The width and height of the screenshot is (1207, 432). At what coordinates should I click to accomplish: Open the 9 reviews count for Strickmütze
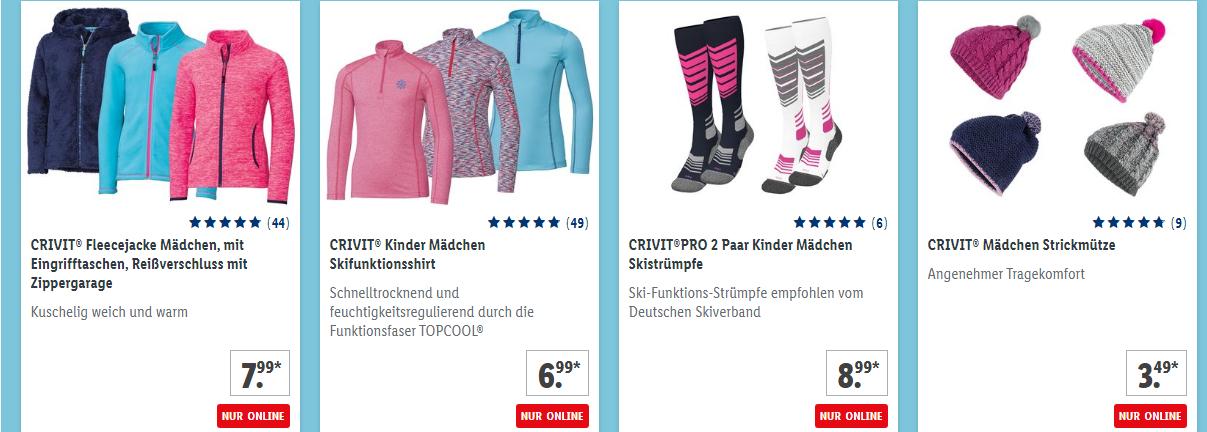point(1178,223)
